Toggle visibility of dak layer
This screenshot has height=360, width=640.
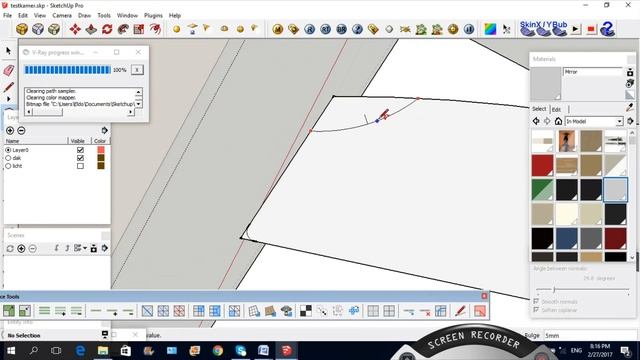[x=80, y=158]
